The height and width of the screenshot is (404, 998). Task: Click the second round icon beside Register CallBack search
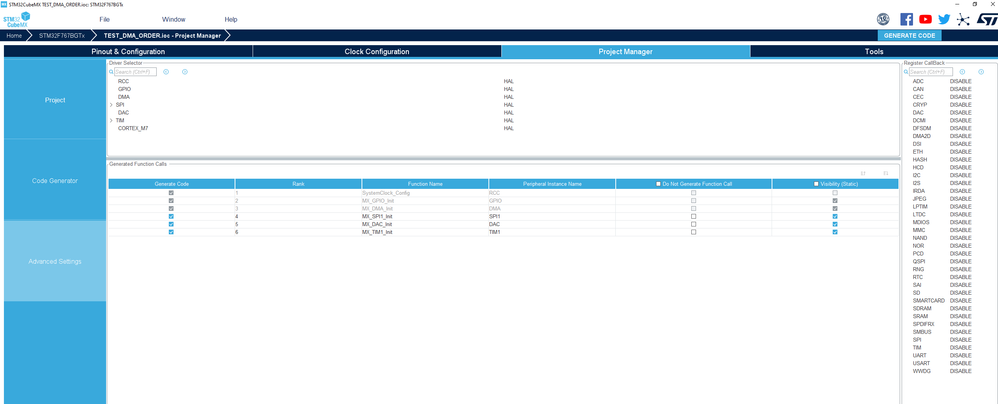[x=981, y=72]
